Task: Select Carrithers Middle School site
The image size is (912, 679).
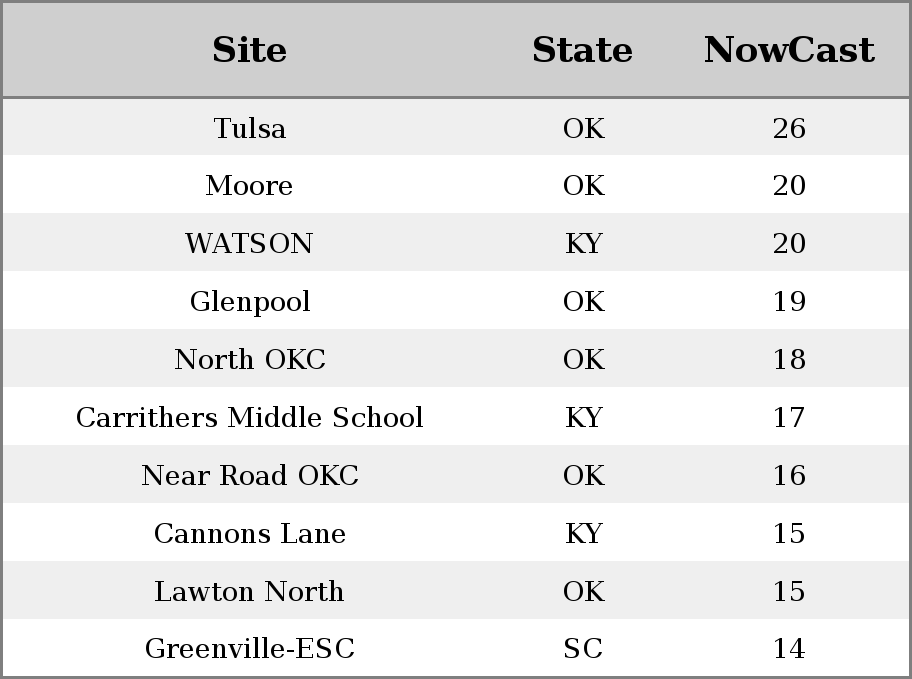Action: pyautogui.click(x=250, y=417)
